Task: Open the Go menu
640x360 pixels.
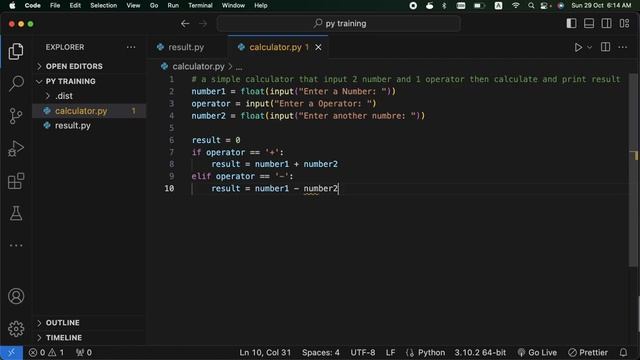Action: (154, 5)
